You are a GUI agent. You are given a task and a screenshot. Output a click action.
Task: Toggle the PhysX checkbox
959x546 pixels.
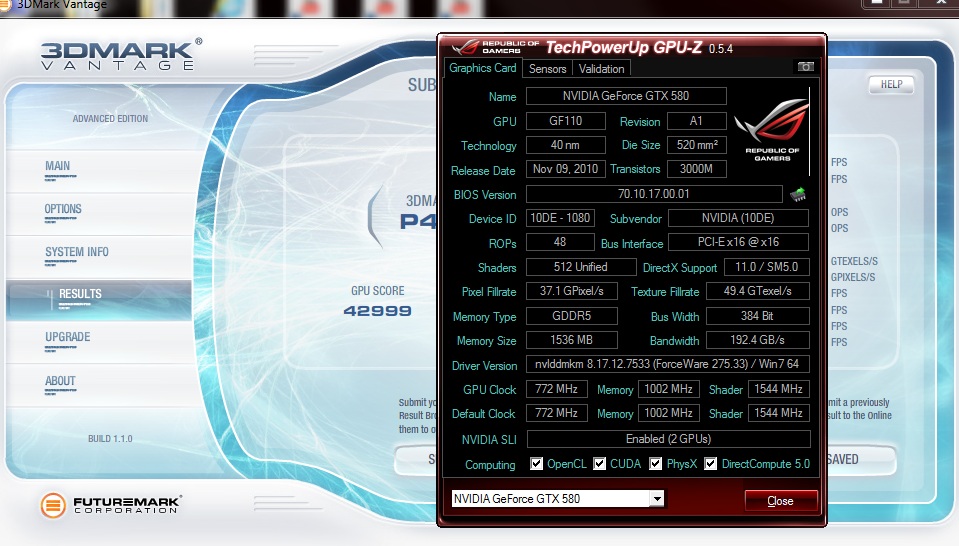656,463
